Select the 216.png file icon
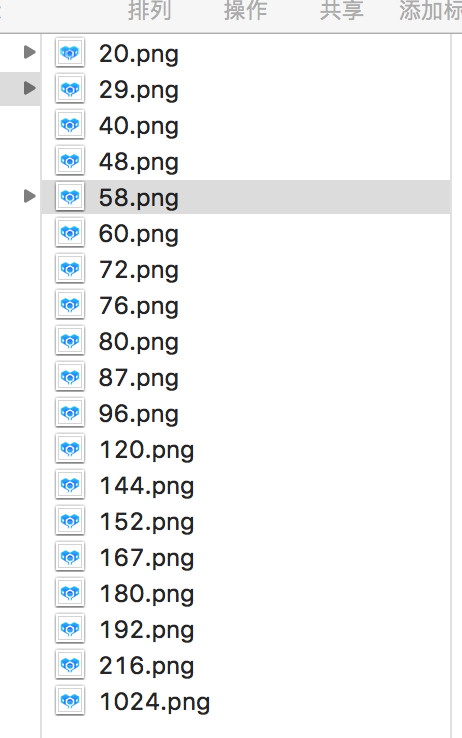 pos(70,665)
